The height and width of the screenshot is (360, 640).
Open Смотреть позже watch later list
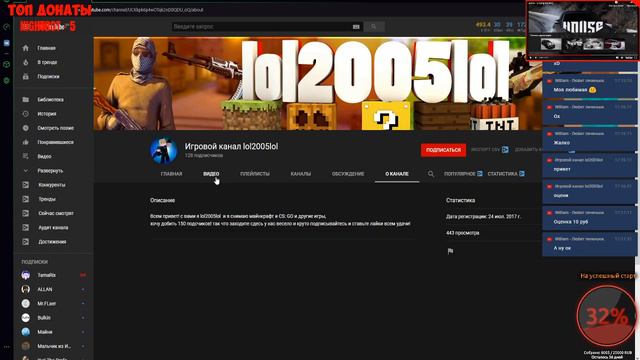[x=55, y=128]
